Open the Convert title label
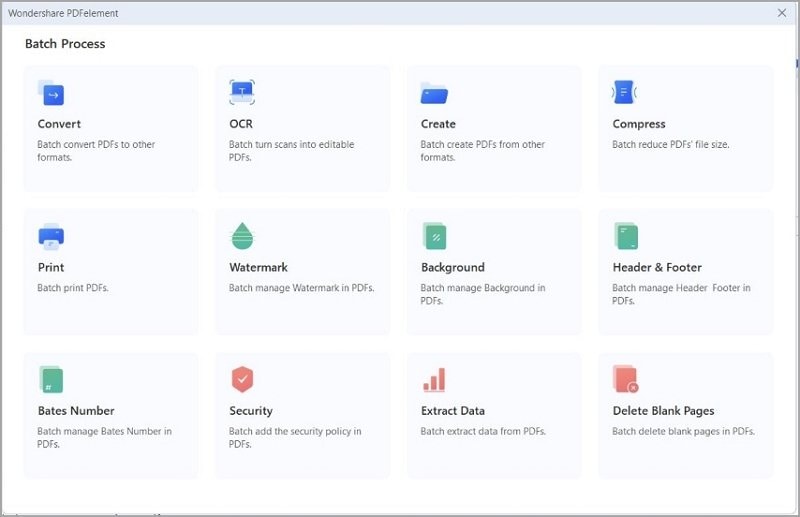 pos(59,124)
